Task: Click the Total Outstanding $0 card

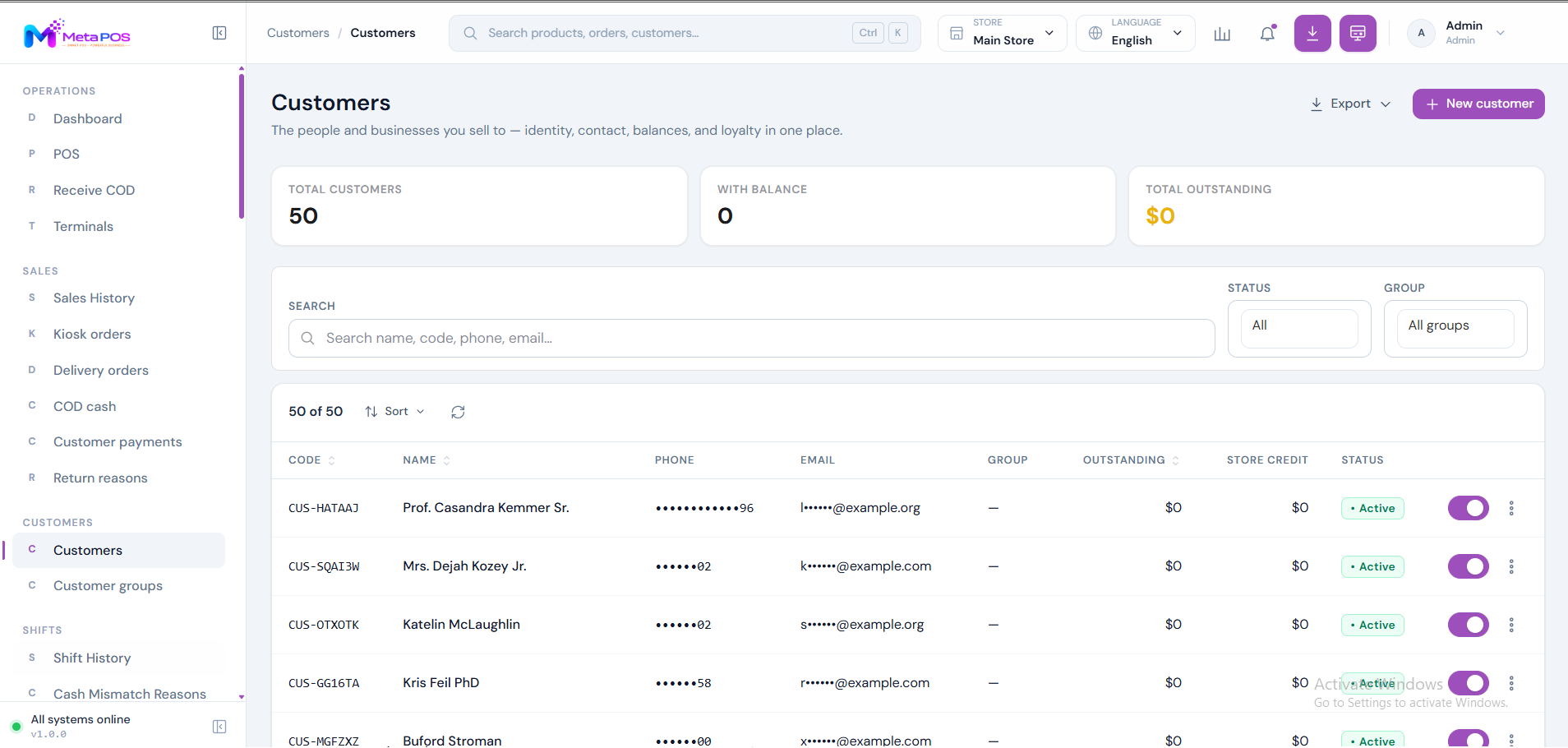Action: (1336, 206)
